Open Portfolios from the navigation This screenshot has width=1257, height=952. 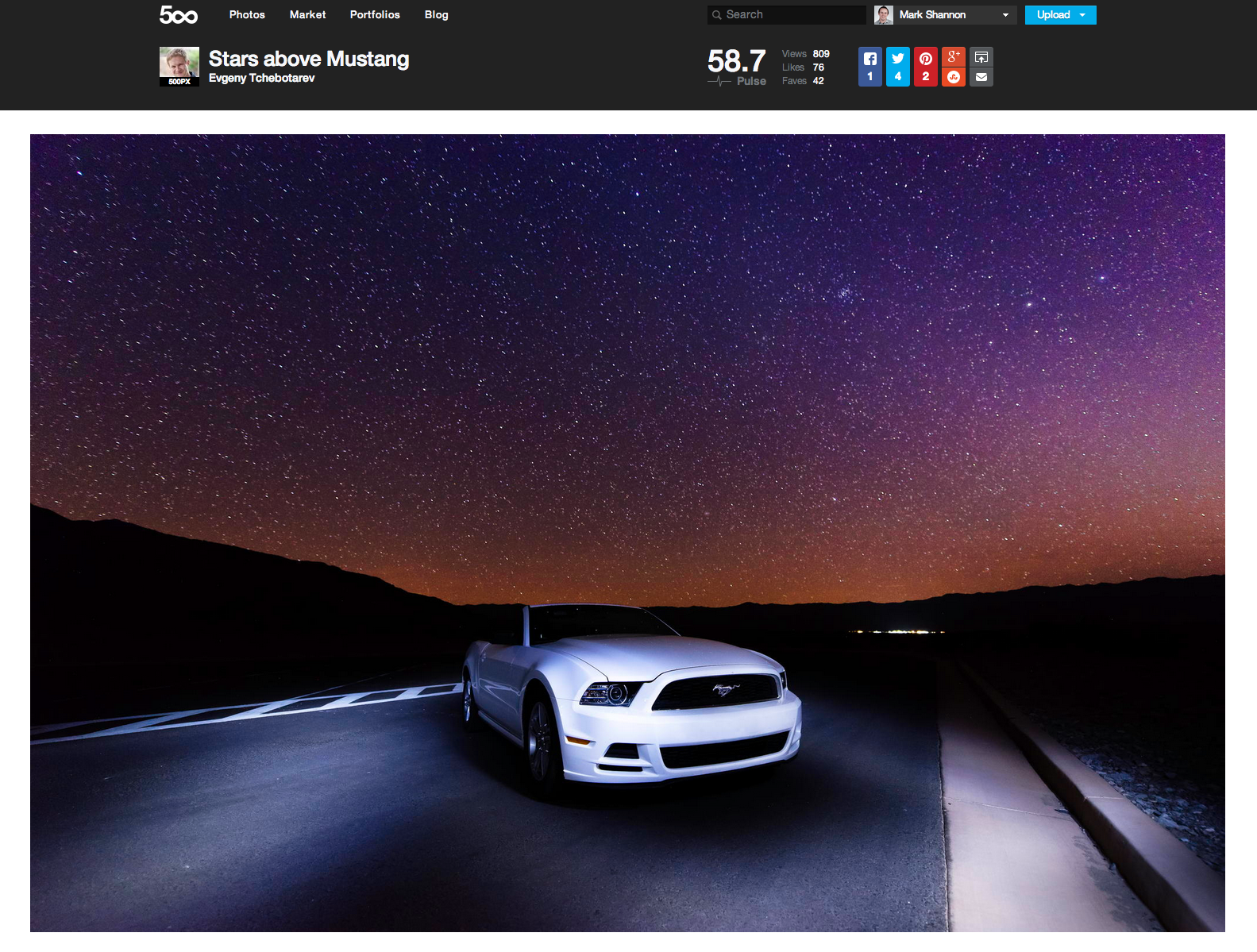point(375,15)
